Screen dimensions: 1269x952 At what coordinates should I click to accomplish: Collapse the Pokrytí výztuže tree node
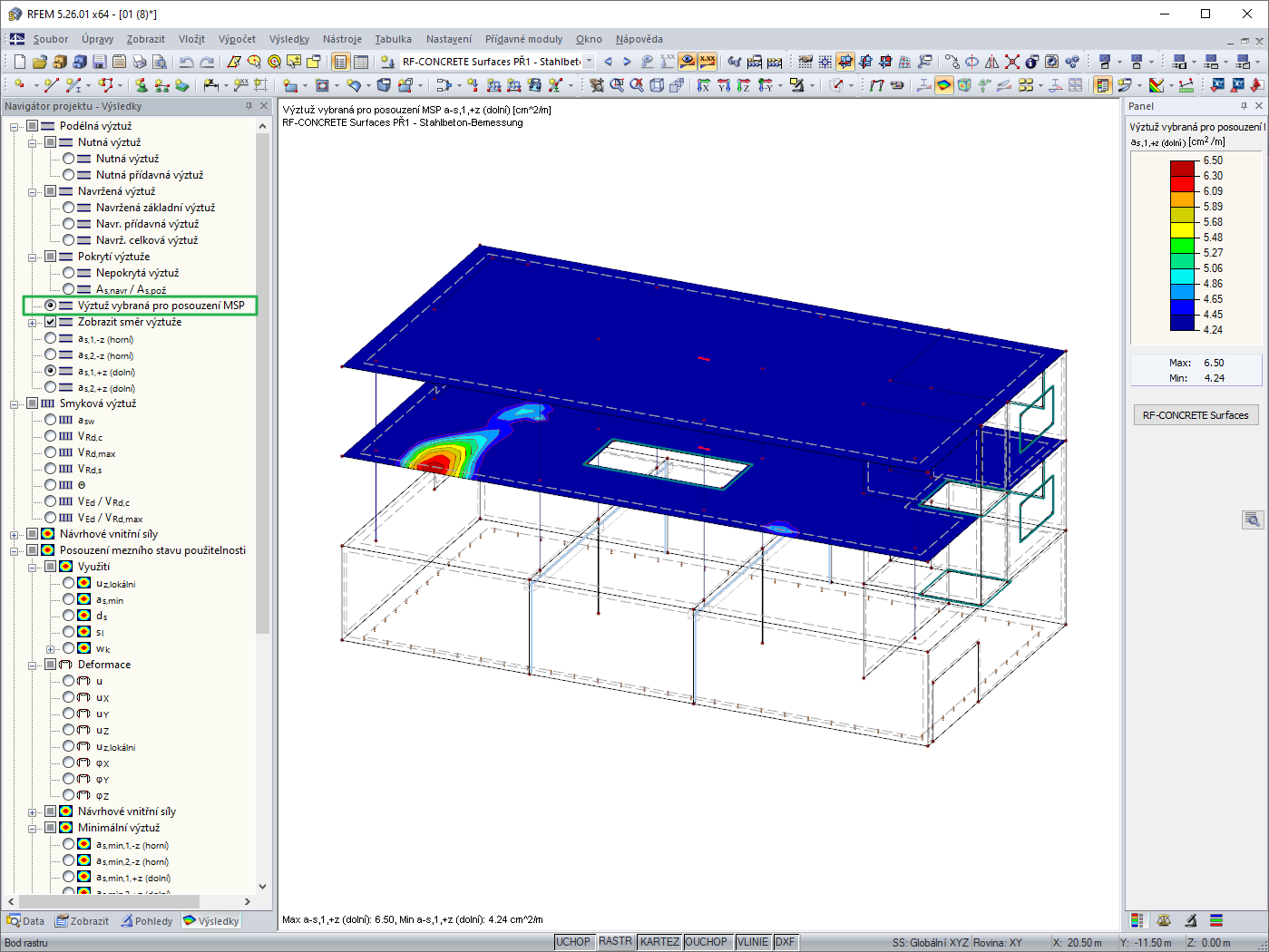point(33,257)
